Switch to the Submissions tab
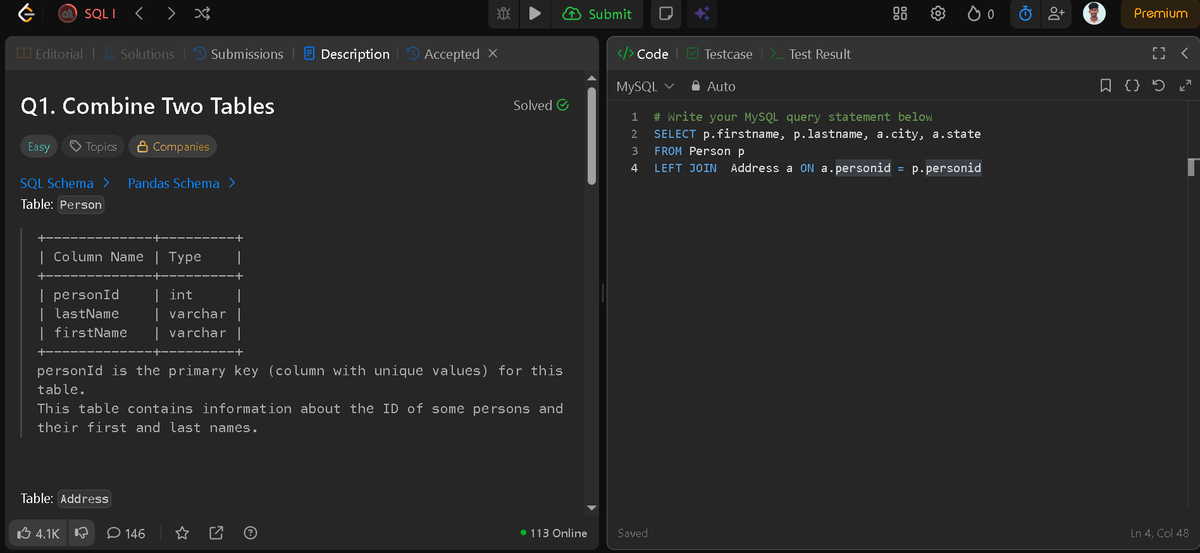 point(238,54)
